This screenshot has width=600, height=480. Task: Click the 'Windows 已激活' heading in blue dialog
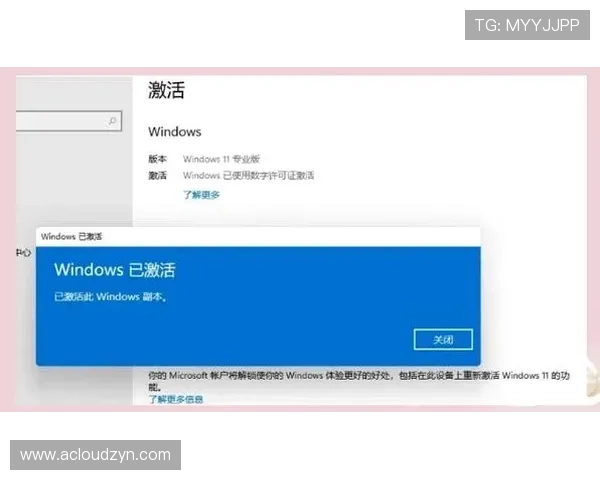(115, 270)
